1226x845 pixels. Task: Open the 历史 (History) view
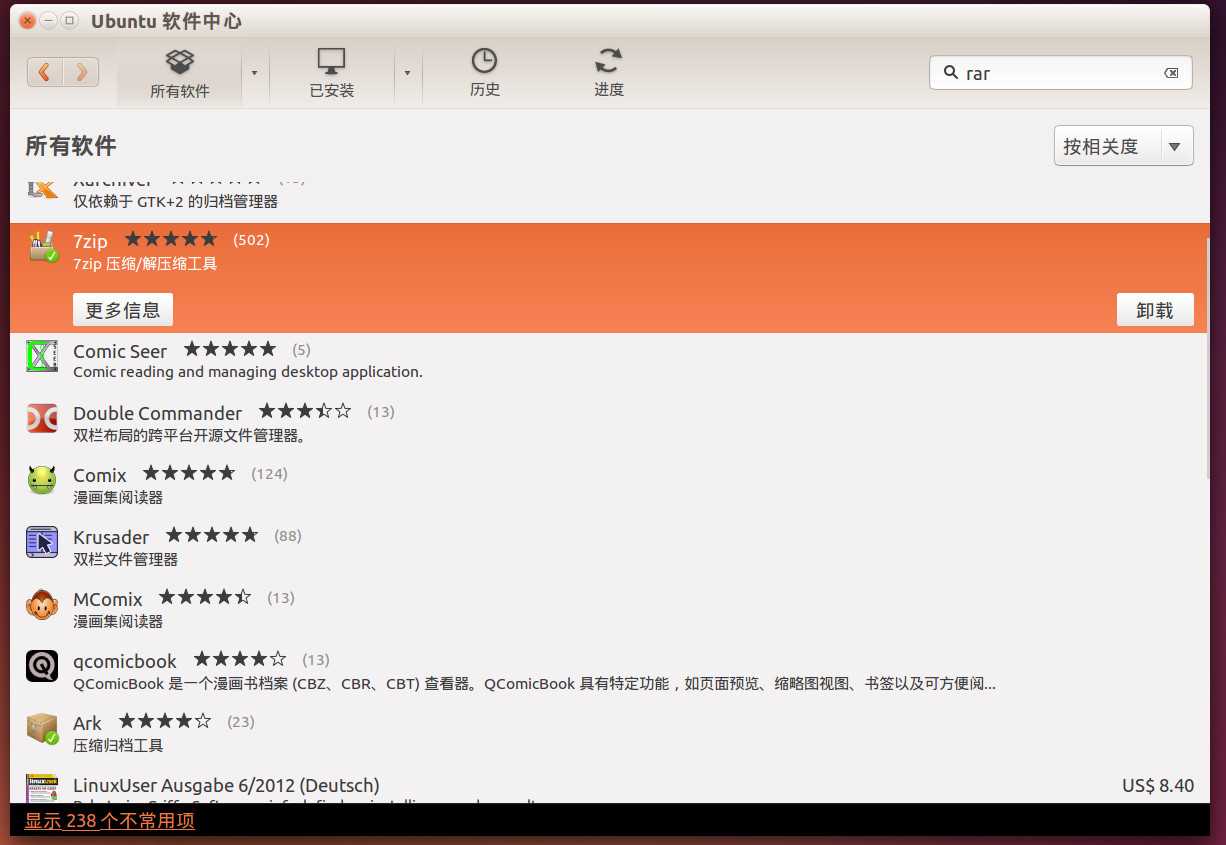pyautogui.click(x=484, y=74)
